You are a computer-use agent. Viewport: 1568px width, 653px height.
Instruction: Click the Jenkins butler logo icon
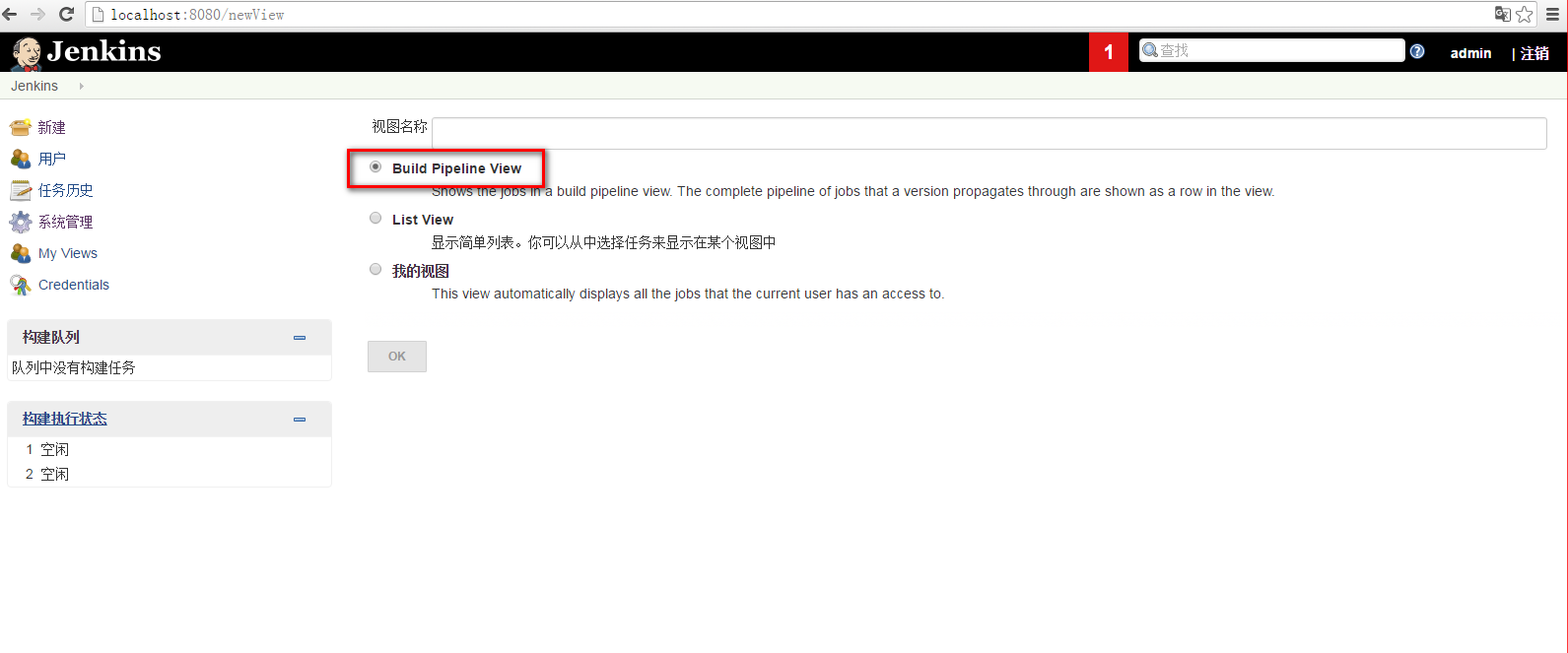click(27, 53)
